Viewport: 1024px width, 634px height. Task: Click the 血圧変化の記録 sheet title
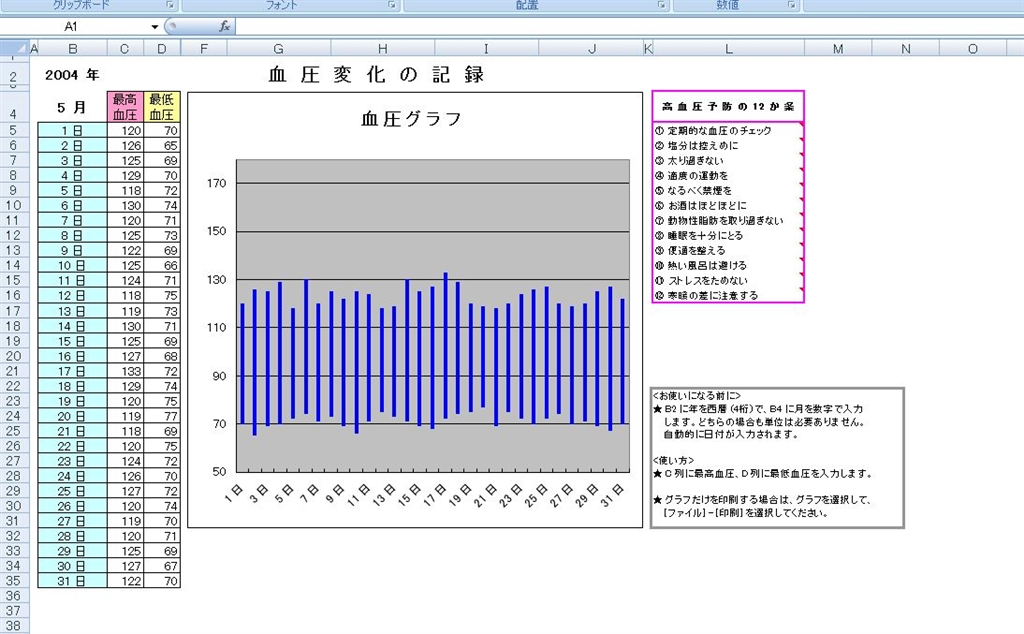tap(377, 74)
